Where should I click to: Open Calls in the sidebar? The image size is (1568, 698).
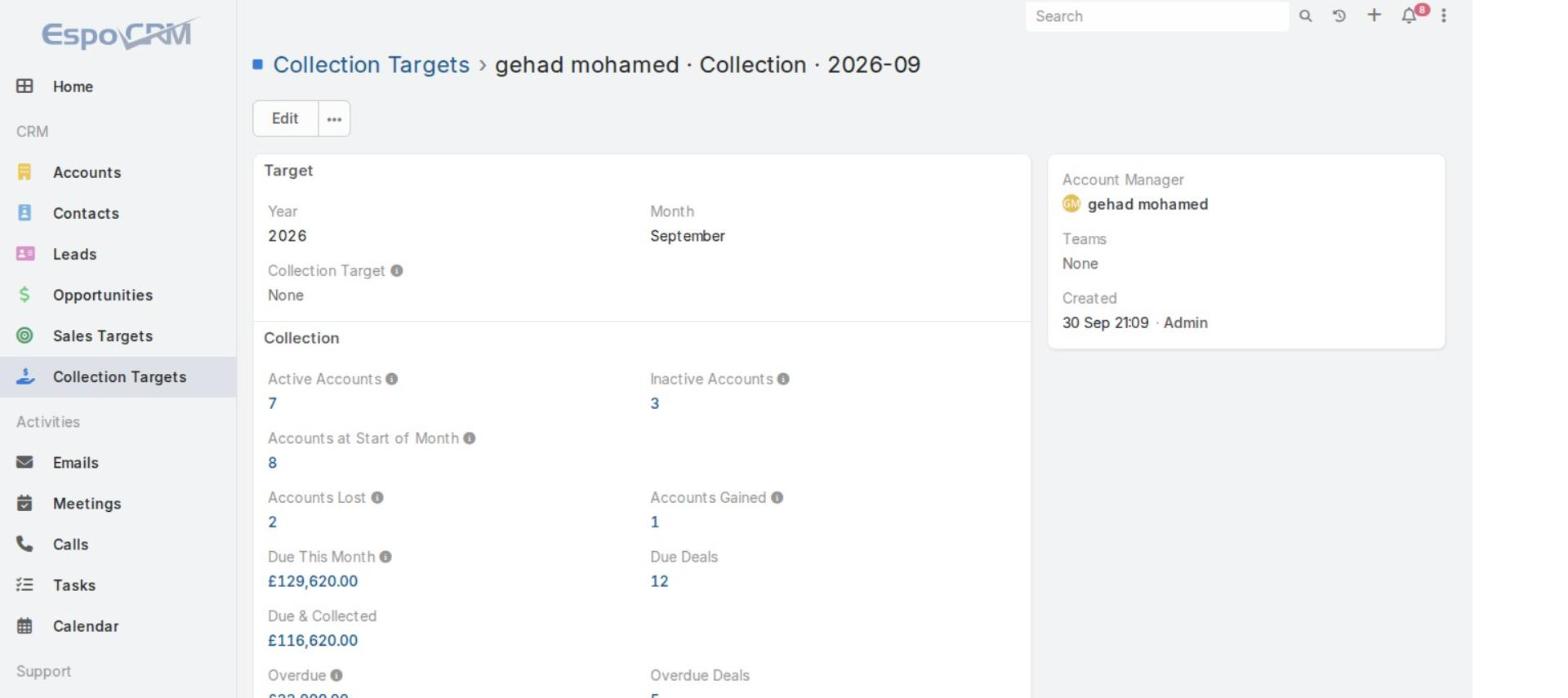coord(71,544)
